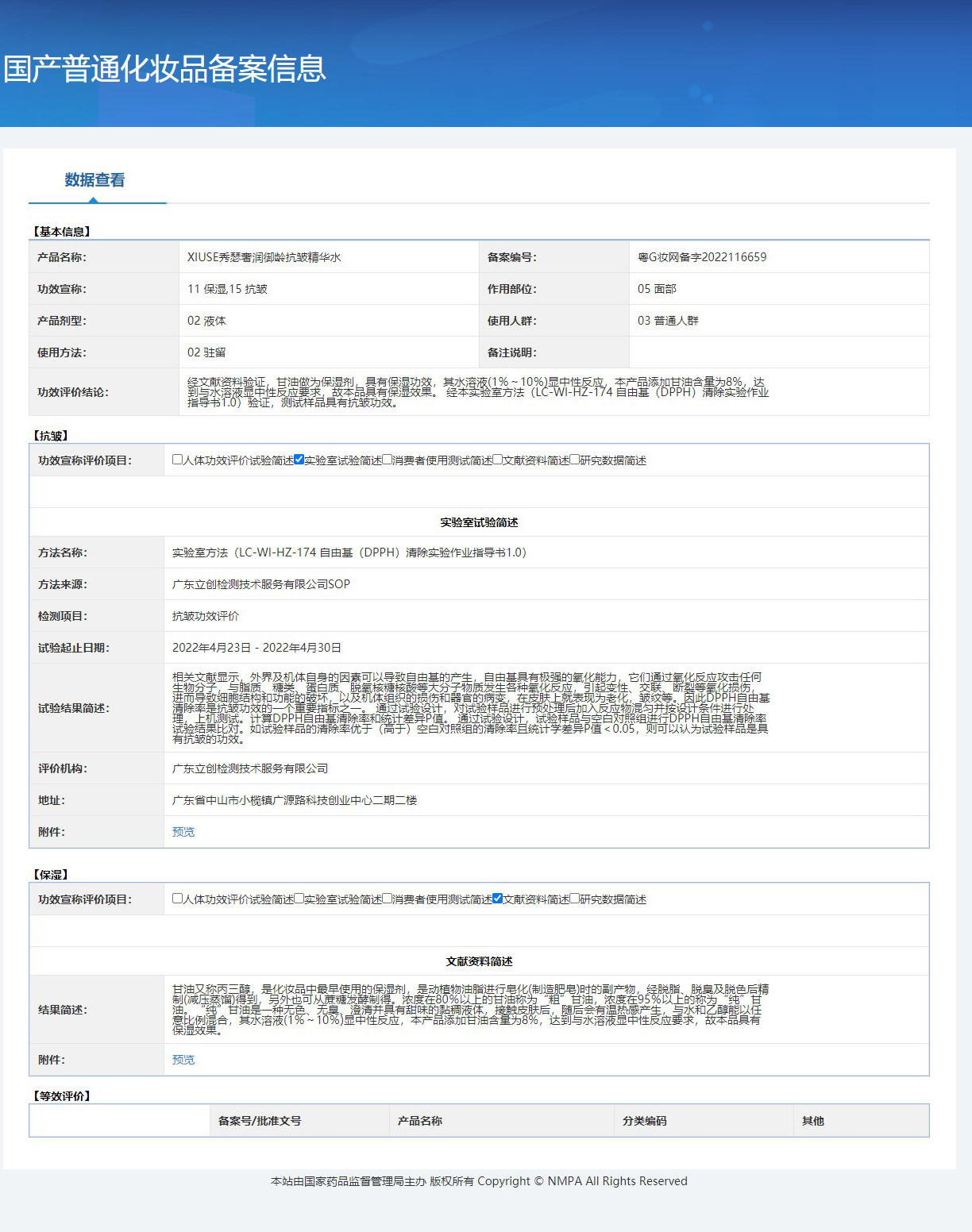
Task: Select method source 广东立创检测技术服务有限公司SOP
Action: [x=261, y=584]
